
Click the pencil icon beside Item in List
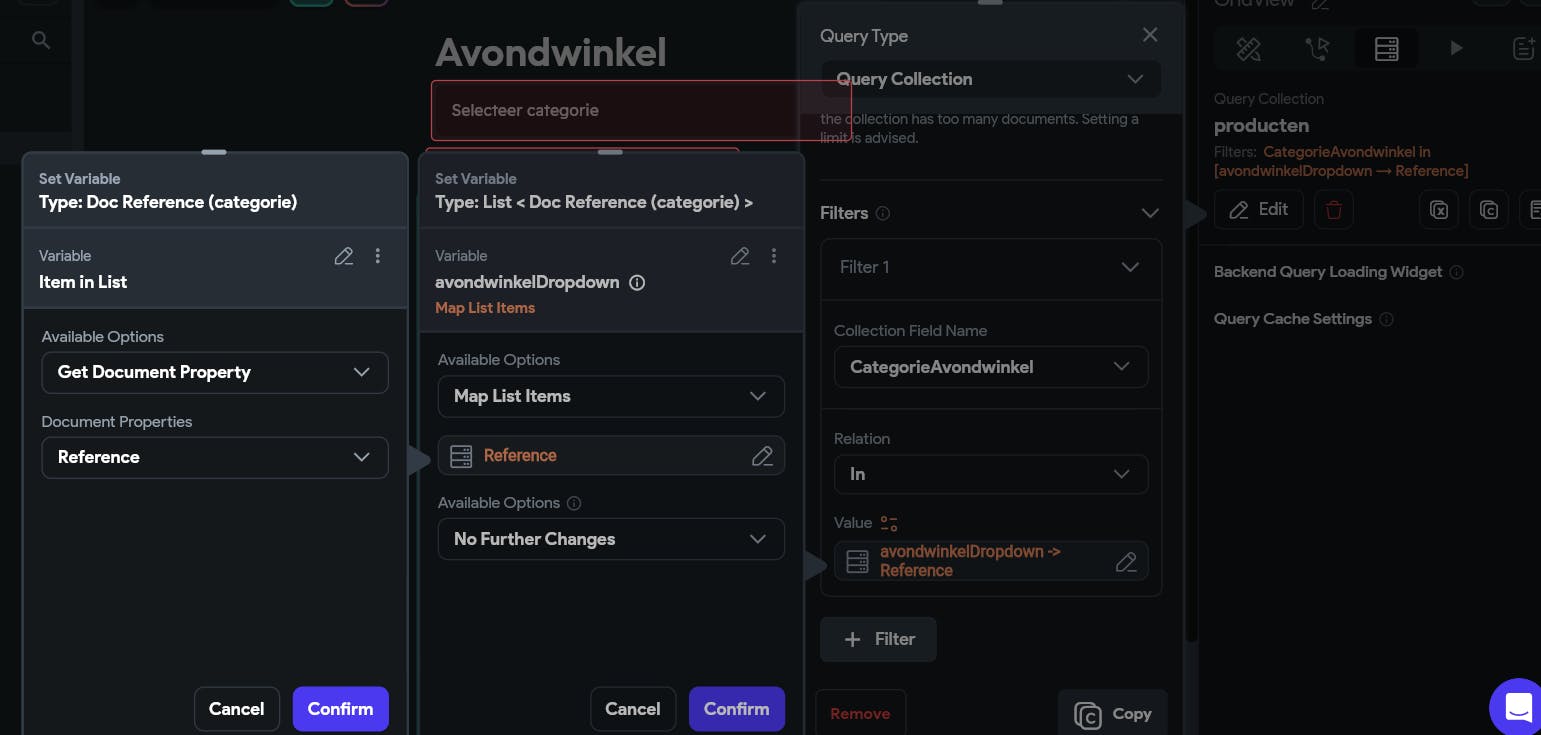click(x=344, y=256)
